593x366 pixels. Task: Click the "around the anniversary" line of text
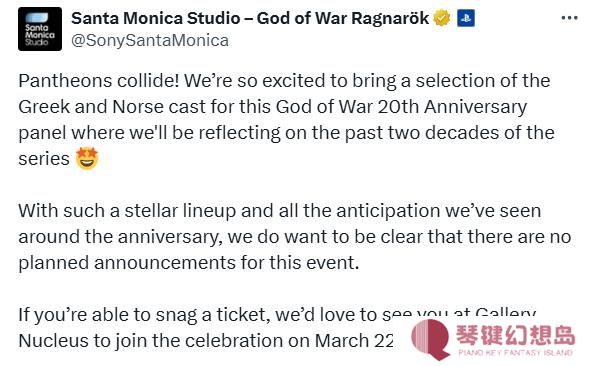tap(121, 237)
